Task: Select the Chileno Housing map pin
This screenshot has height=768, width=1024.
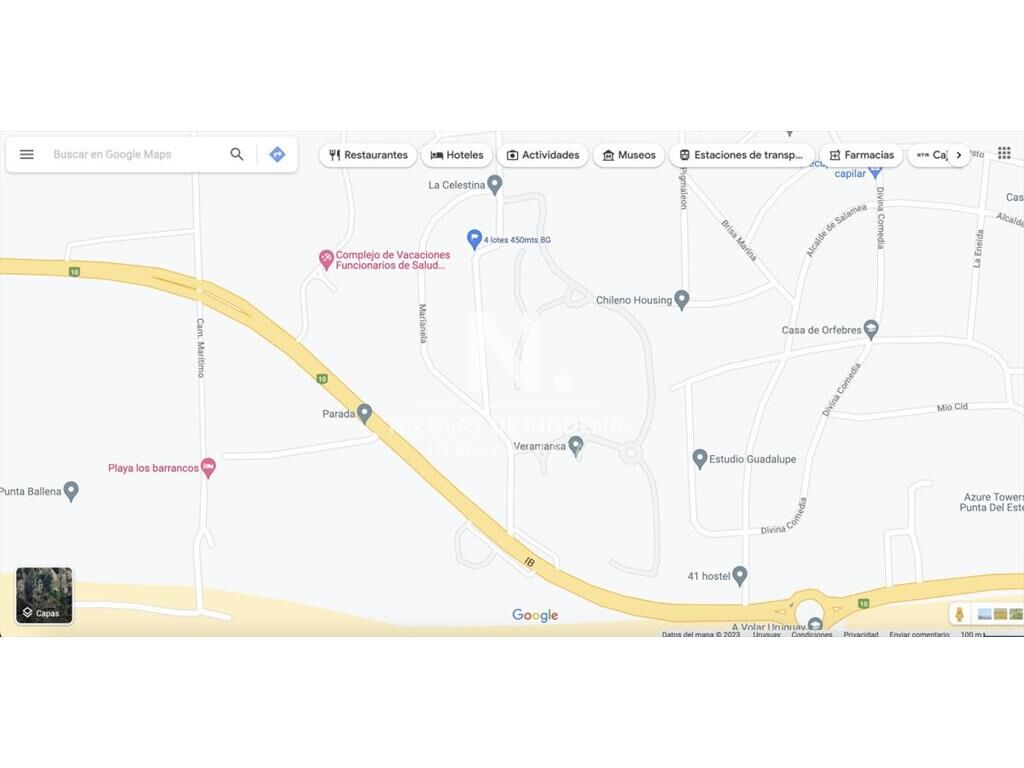Action: coord(682,300)
